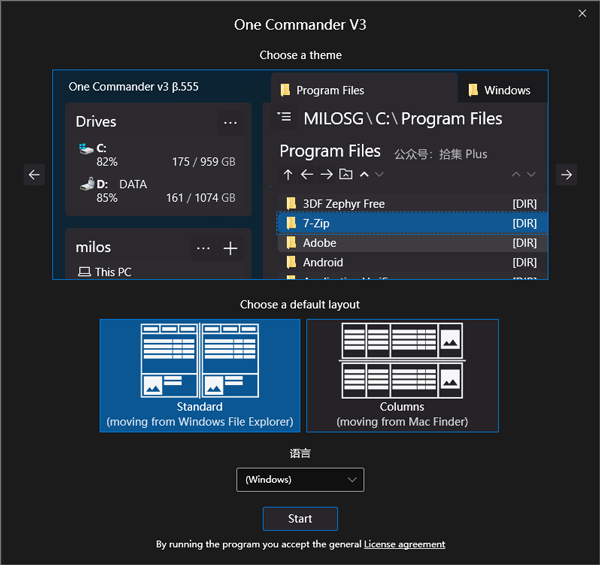The image size is (600, 565).
Task: Choose the Columns layout option
Action: 402,376
